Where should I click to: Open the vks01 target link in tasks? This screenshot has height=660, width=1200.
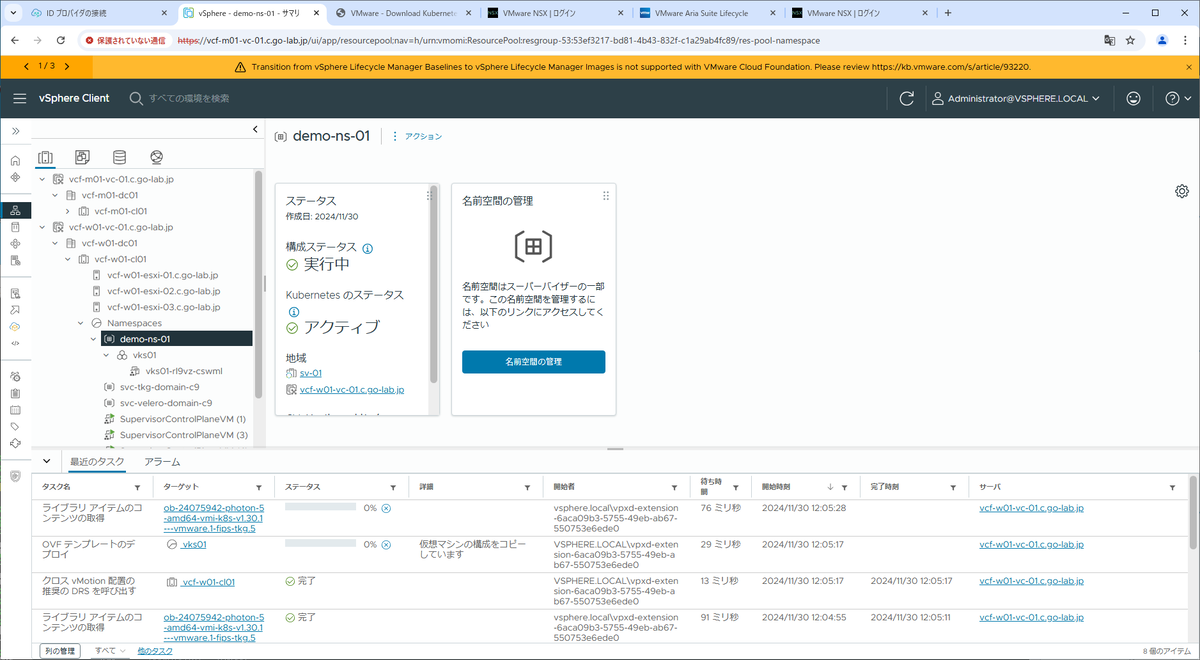pos(194,545)
